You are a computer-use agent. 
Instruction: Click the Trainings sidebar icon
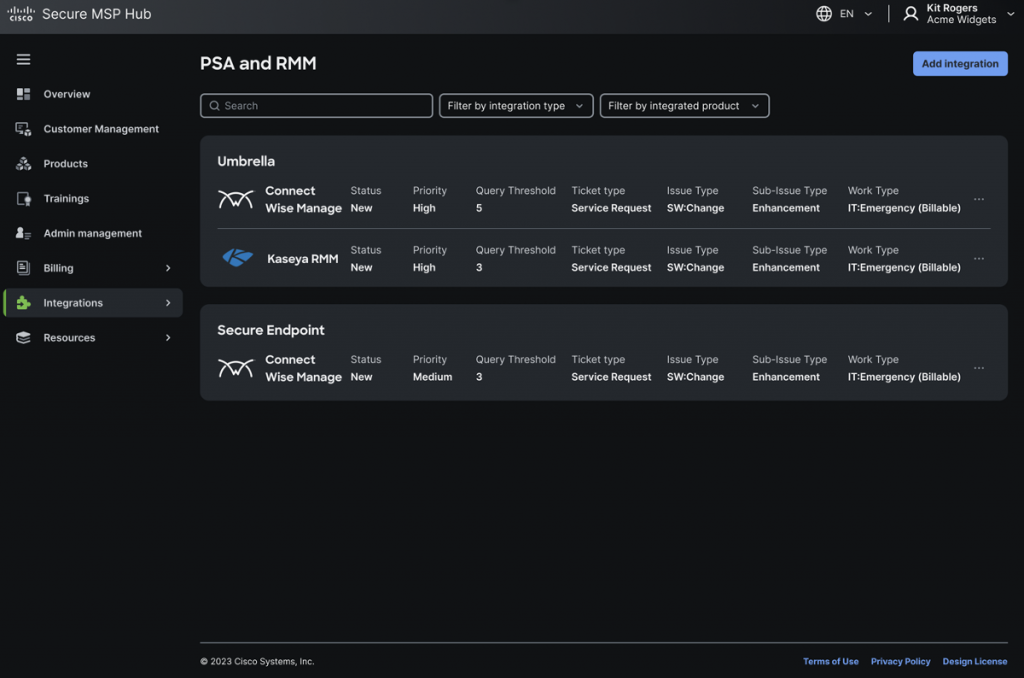(23, 199)
